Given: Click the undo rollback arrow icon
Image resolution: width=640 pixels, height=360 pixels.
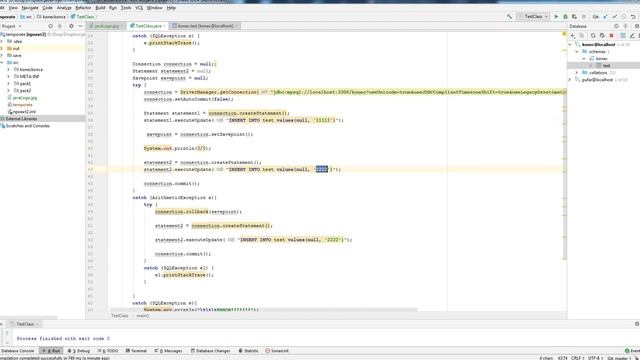Looking at the screenshot, I should 633,17.
